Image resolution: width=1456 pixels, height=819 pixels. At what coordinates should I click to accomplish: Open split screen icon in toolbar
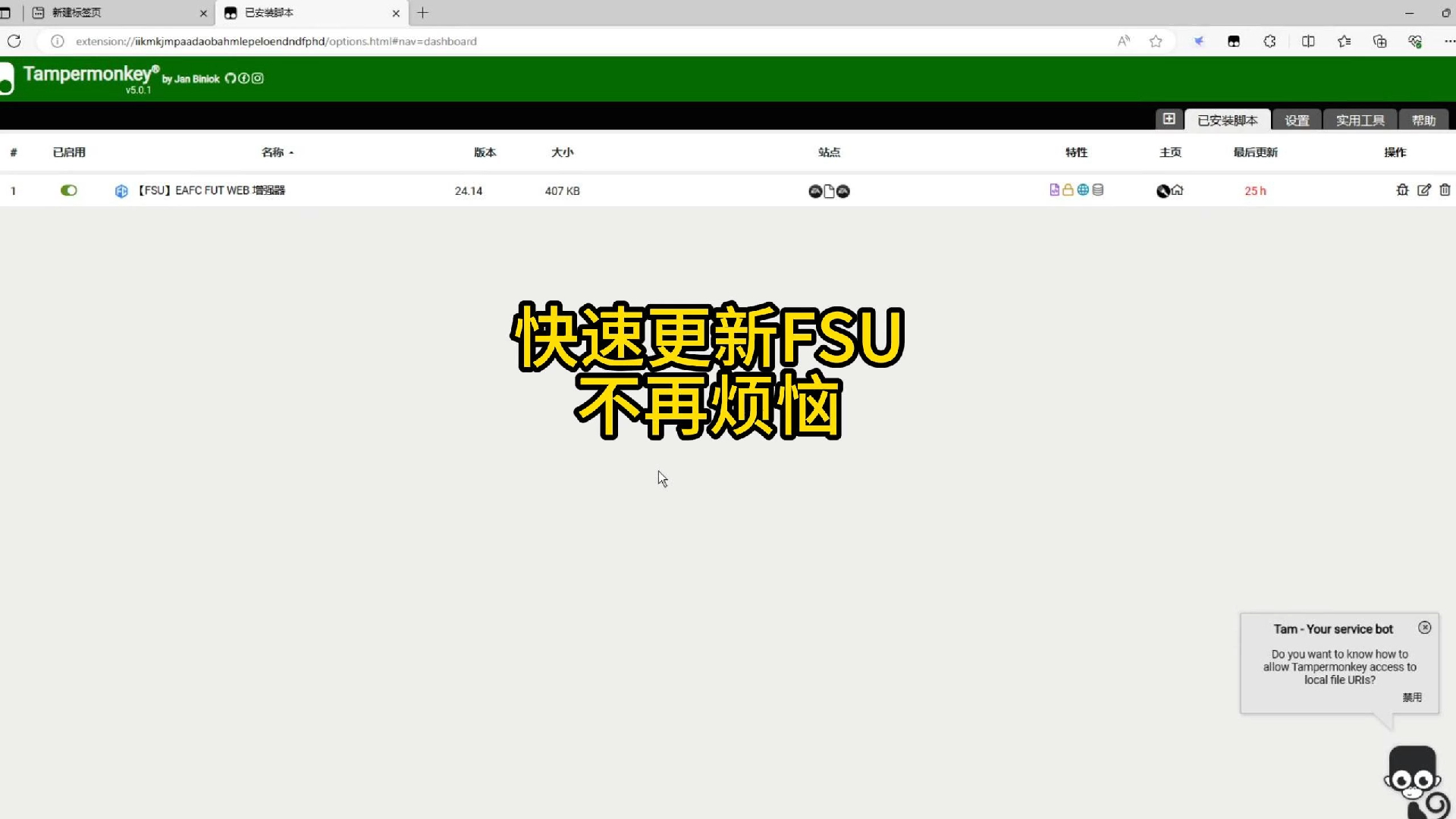tap(1308, 41)
